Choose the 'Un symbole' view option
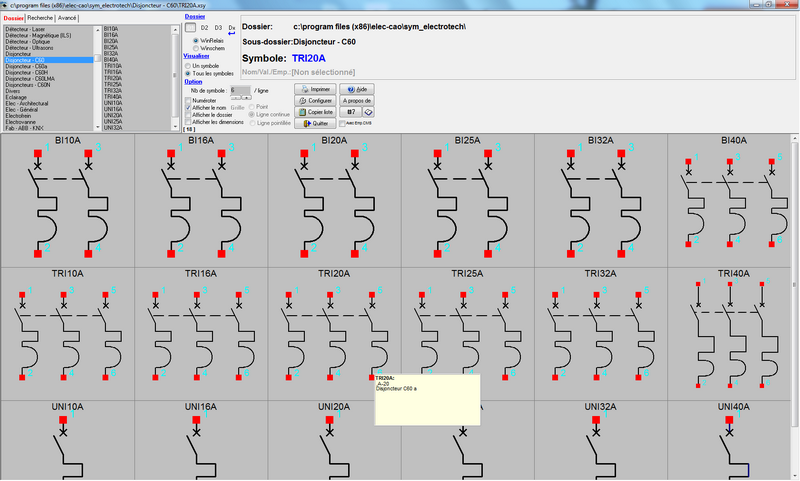 (188, 66)
